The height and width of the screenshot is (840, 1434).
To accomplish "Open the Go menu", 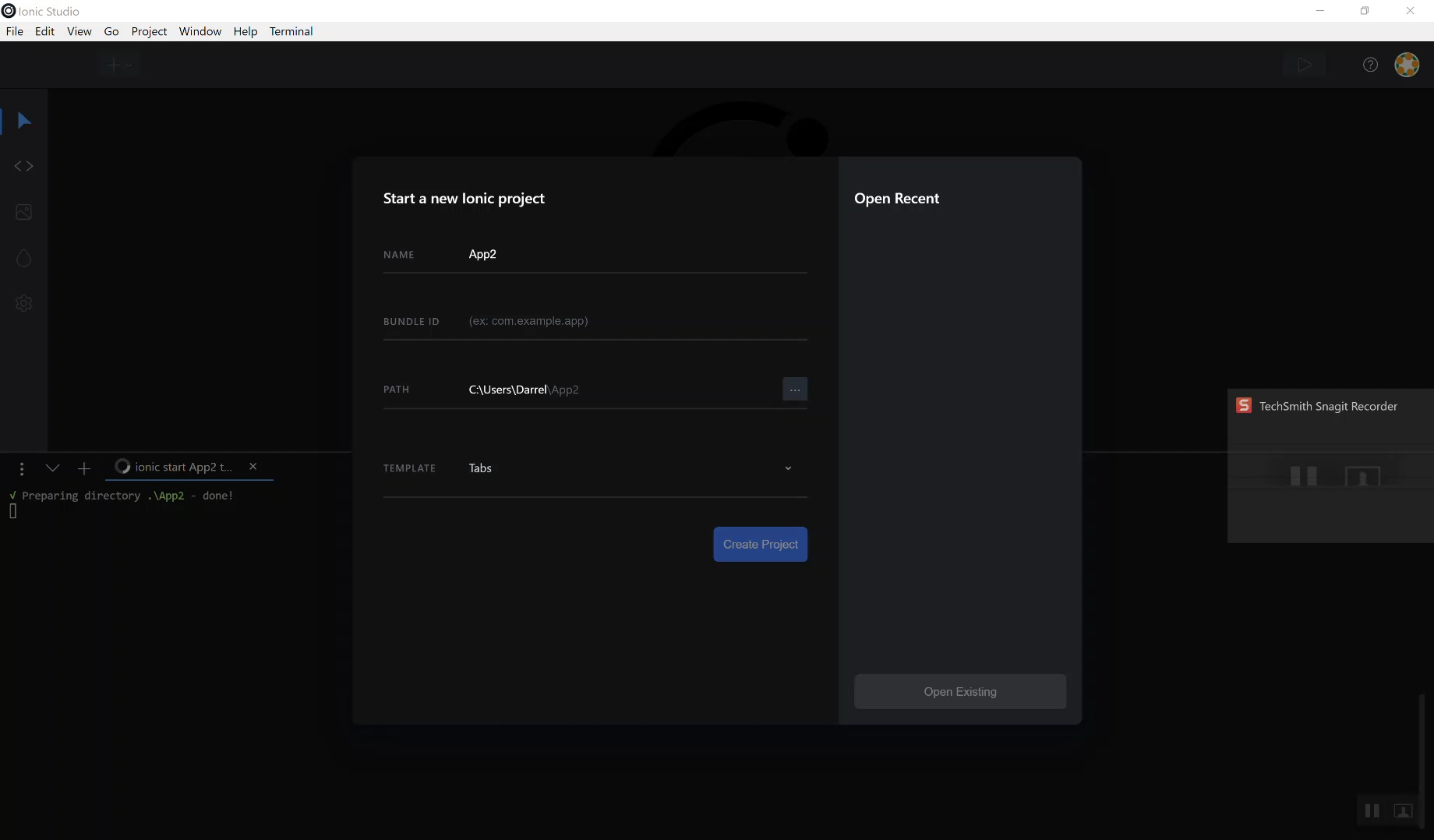I will click(111, 31).
